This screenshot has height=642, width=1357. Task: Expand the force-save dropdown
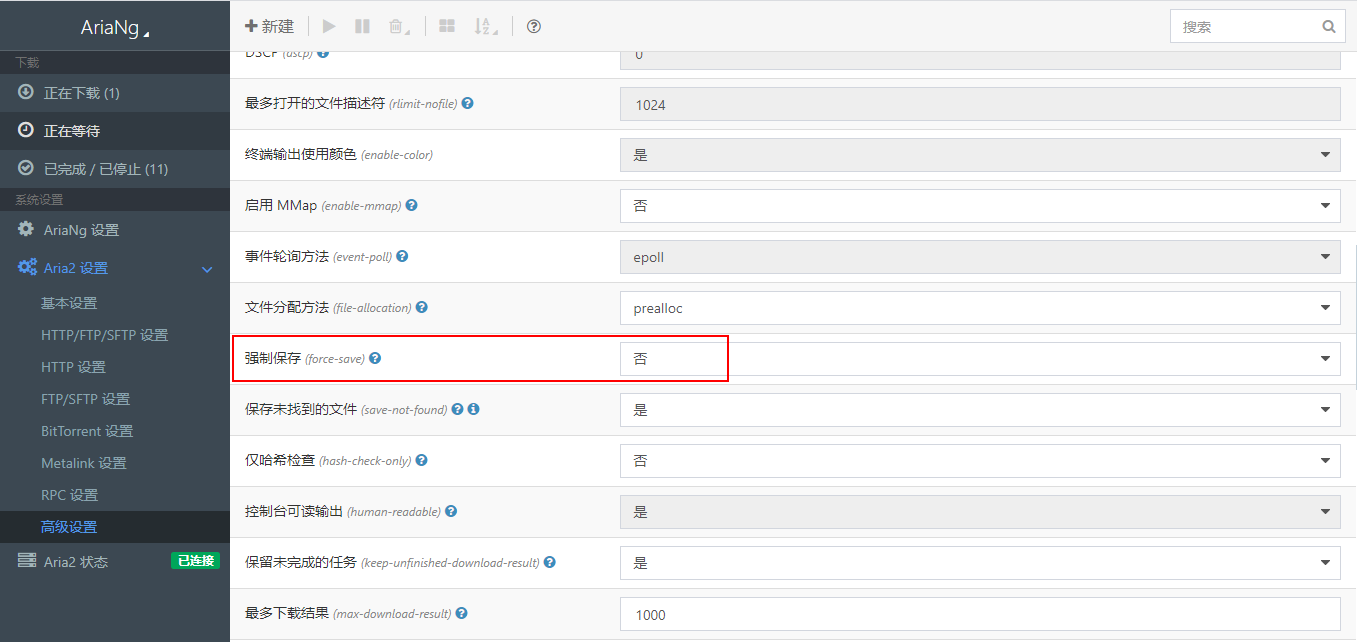pyautogui.click(x=979, y=359)
